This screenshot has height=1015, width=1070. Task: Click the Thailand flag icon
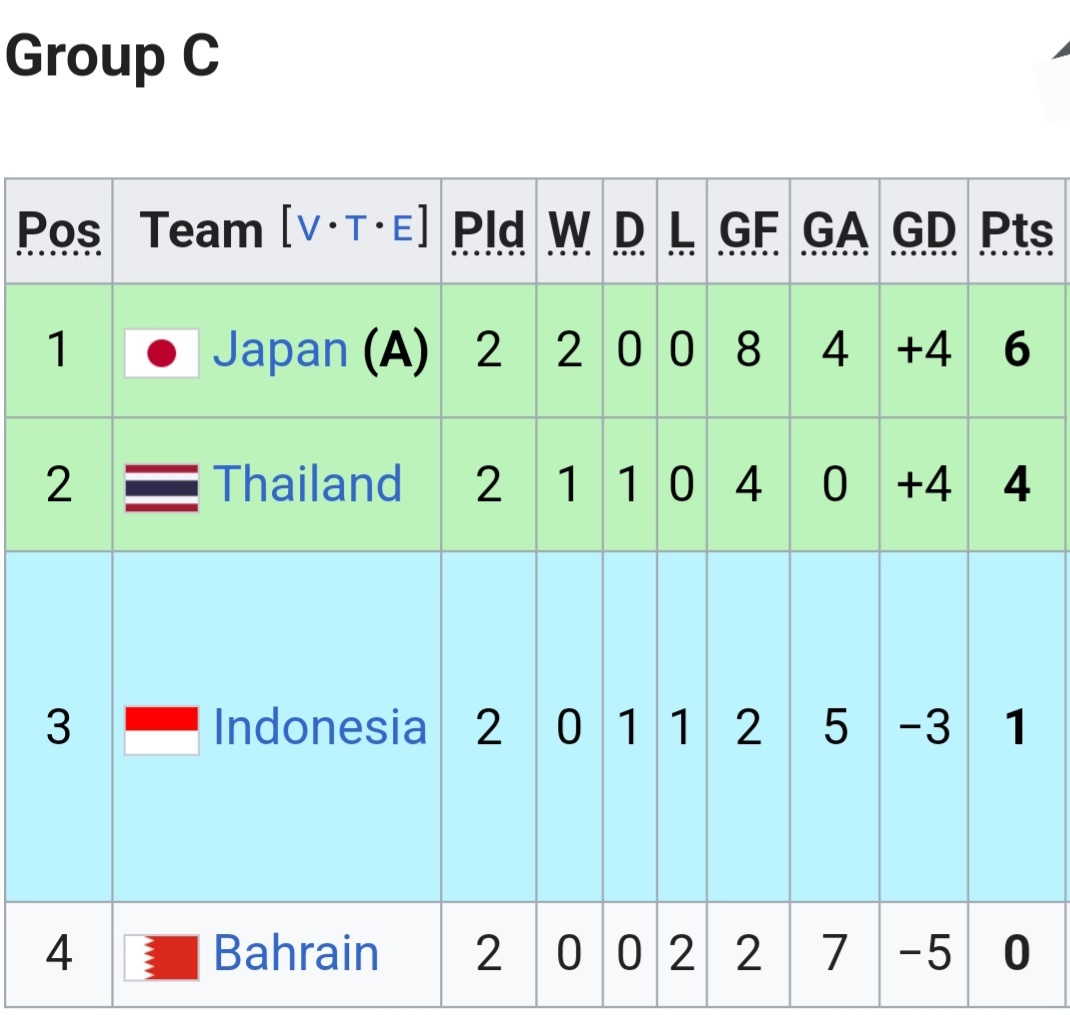161,487
